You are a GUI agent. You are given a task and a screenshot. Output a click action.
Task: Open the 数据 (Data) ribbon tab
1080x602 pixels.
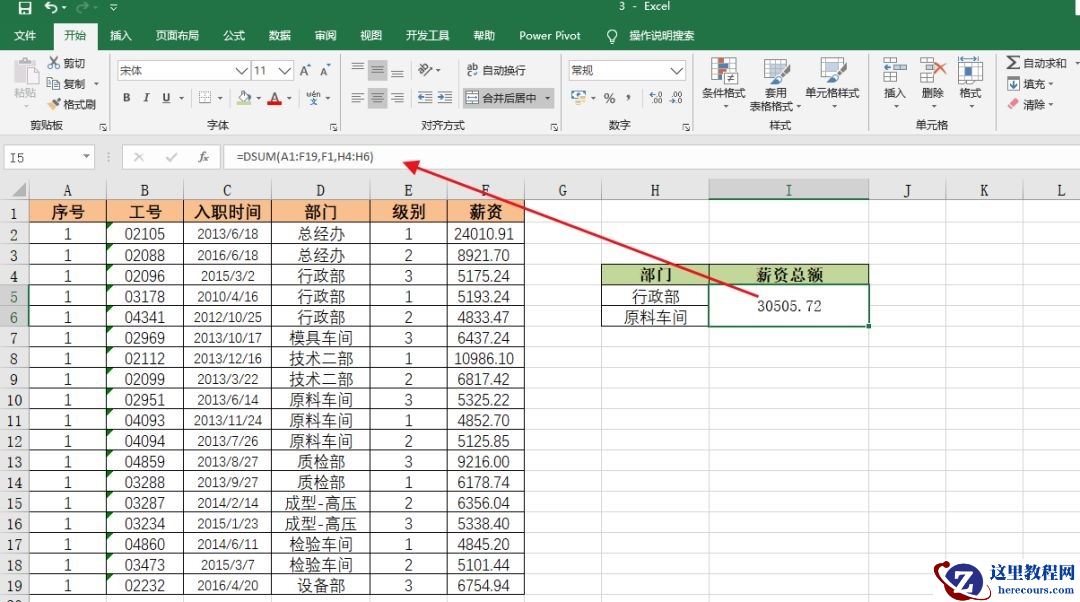(x=280, y=36)
